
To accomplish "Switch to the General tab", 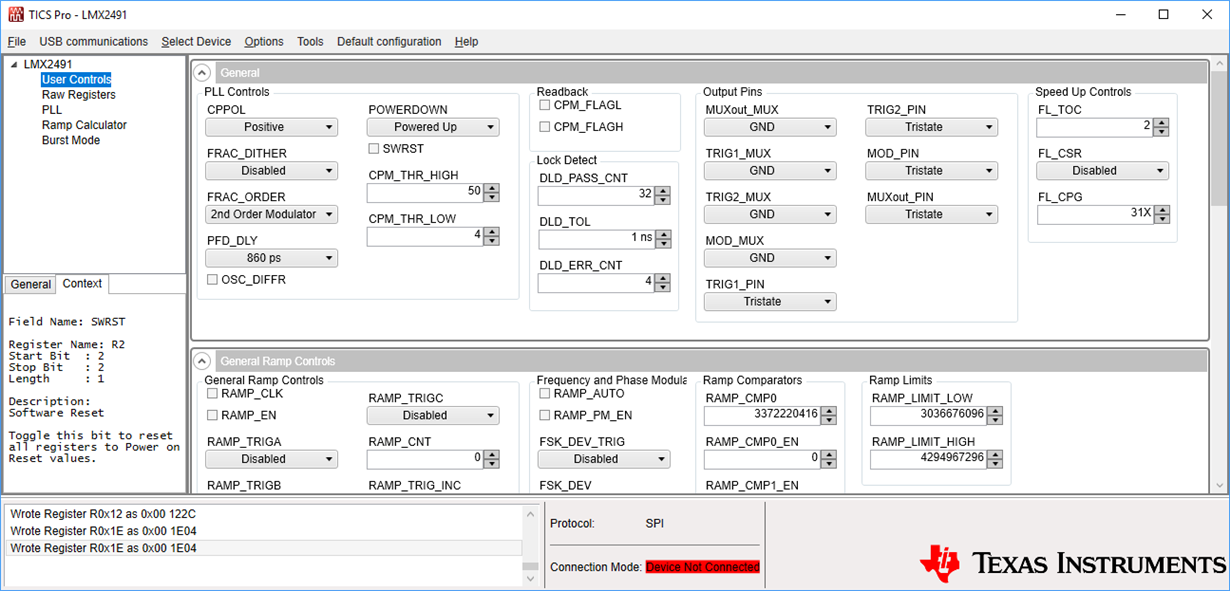I will [30, 285].
